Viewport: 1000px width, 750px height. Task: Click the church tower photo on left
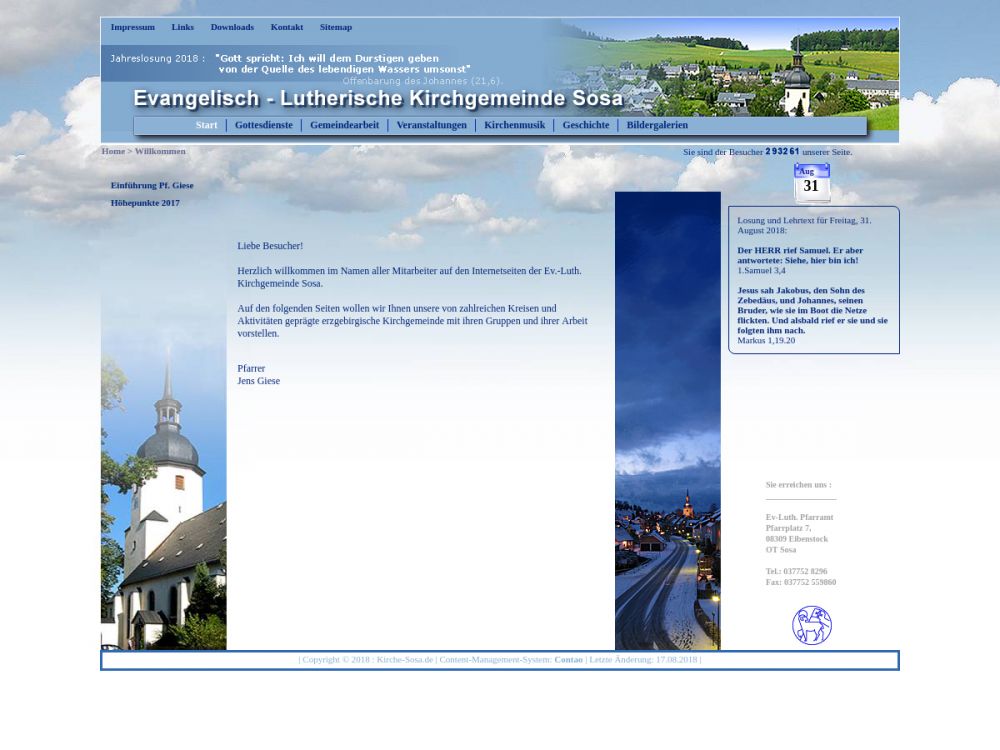(x=163, y=500)
